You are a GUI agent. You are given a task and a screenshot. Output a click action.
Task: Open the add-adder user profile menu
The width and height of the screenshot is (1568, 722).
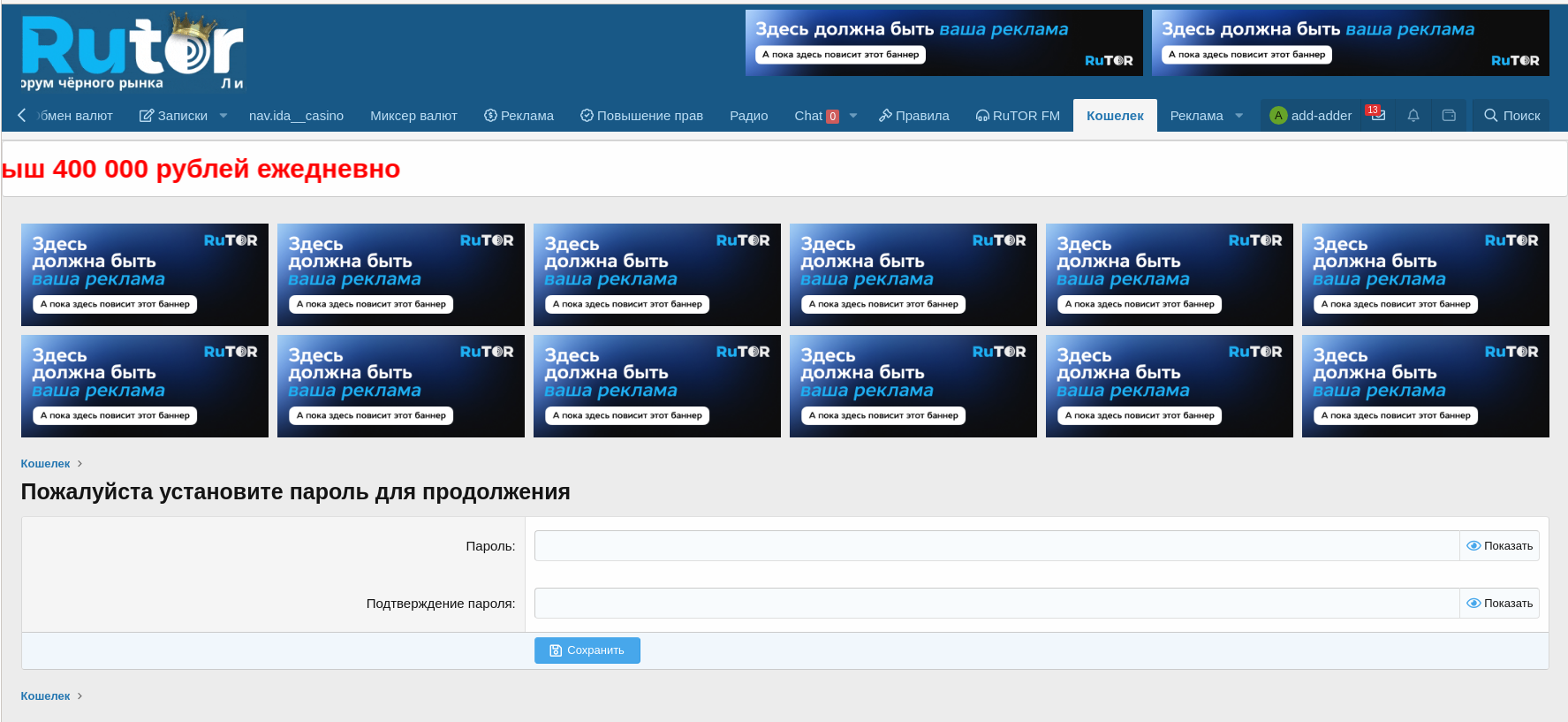click(1311, 116)
